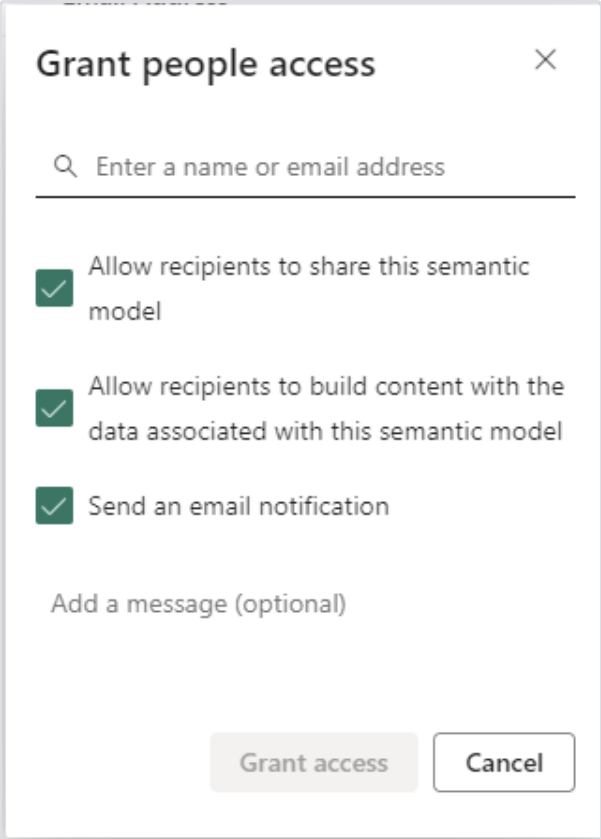Click the green checkmark beside email notification
This screenshot has width=601, height=839.
tap(55, 505)
